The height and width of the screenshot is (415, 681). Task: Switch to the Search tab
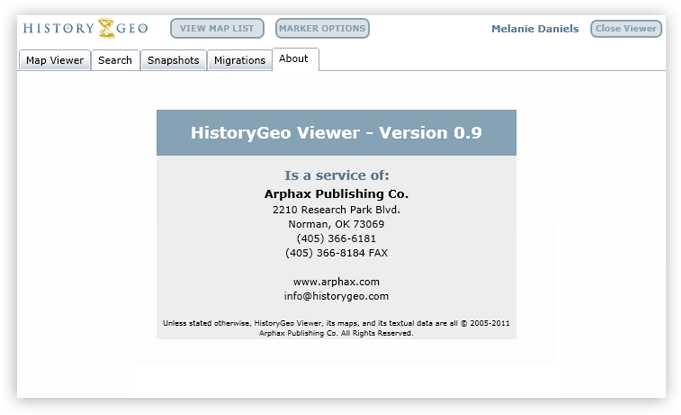coord(115,60)
